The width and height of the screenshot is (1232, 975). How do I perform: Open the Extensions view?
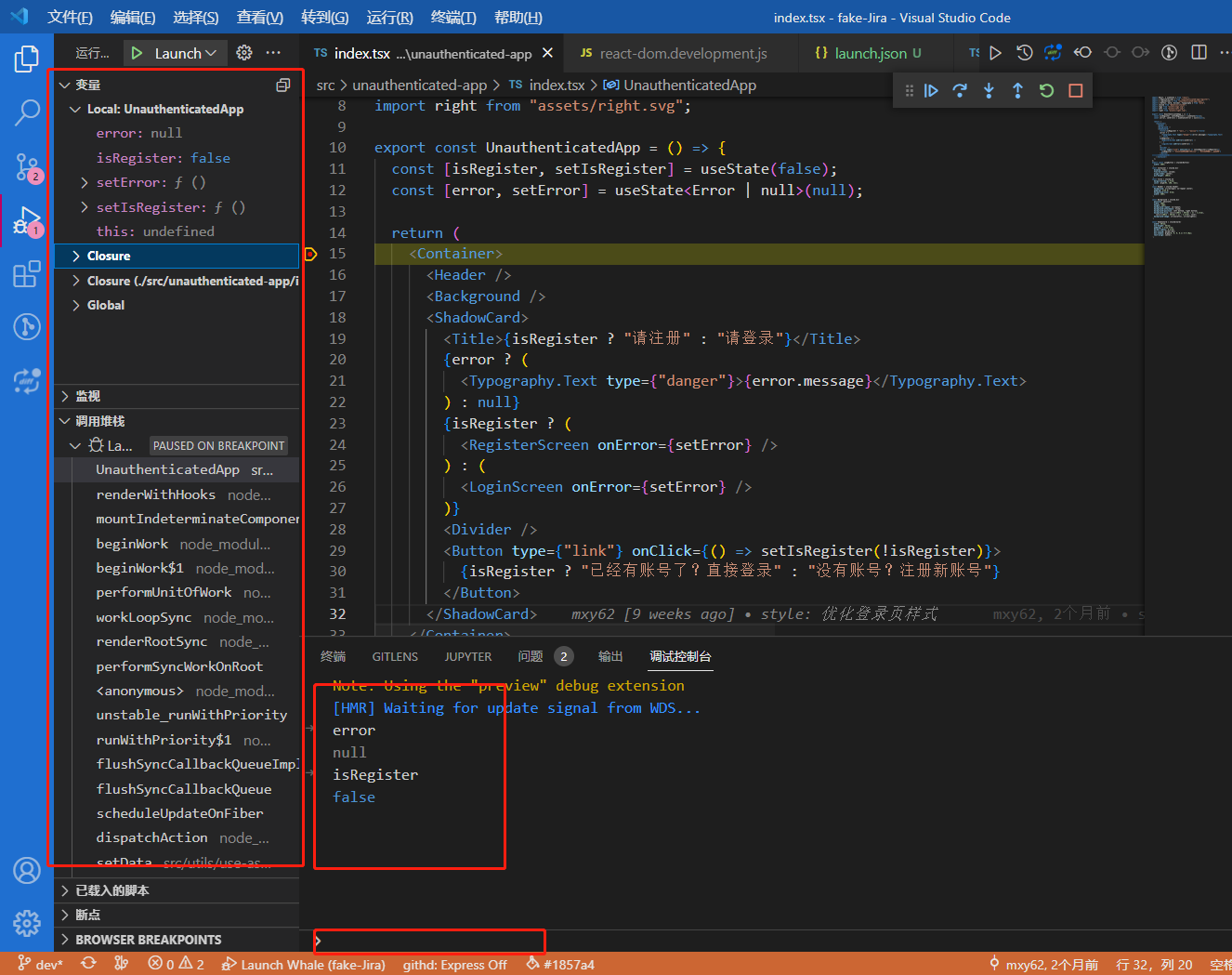tap(27, 274)
